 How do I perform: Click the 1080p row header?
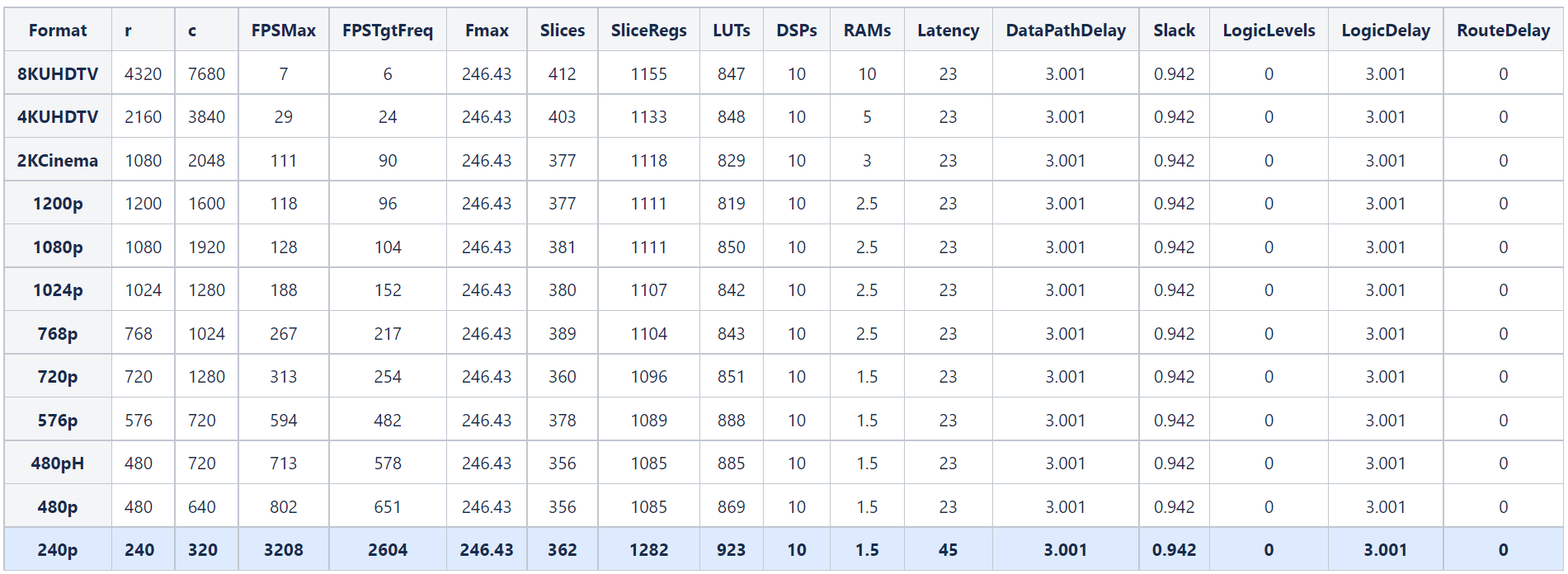click(58, 247)
